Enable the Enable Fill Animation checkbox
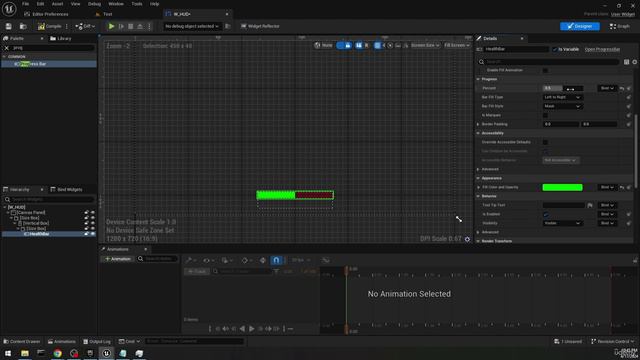640x360 pixels. (545, 70)
